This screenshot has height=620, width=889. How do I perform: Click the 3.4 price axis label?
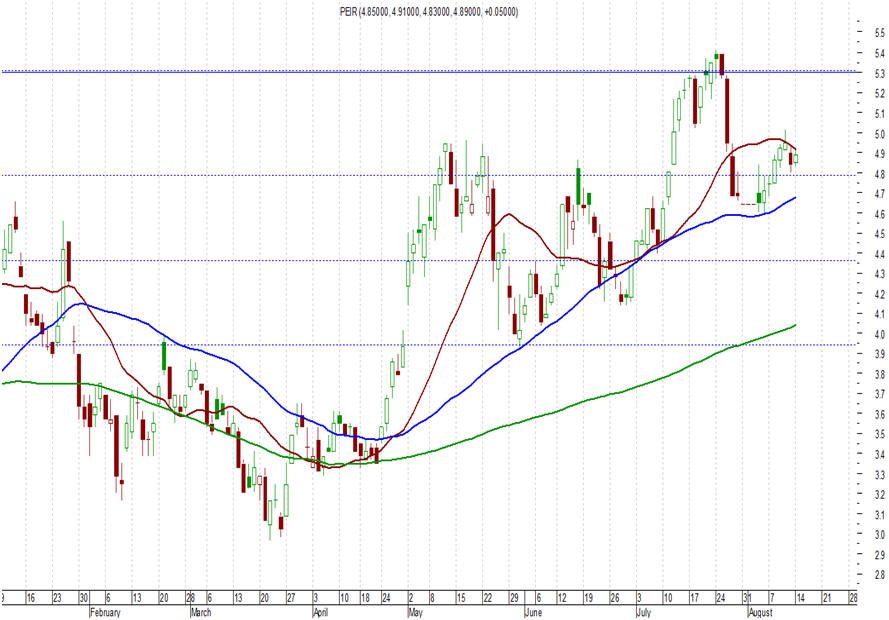pyautogui.click(x=879, y=455)
